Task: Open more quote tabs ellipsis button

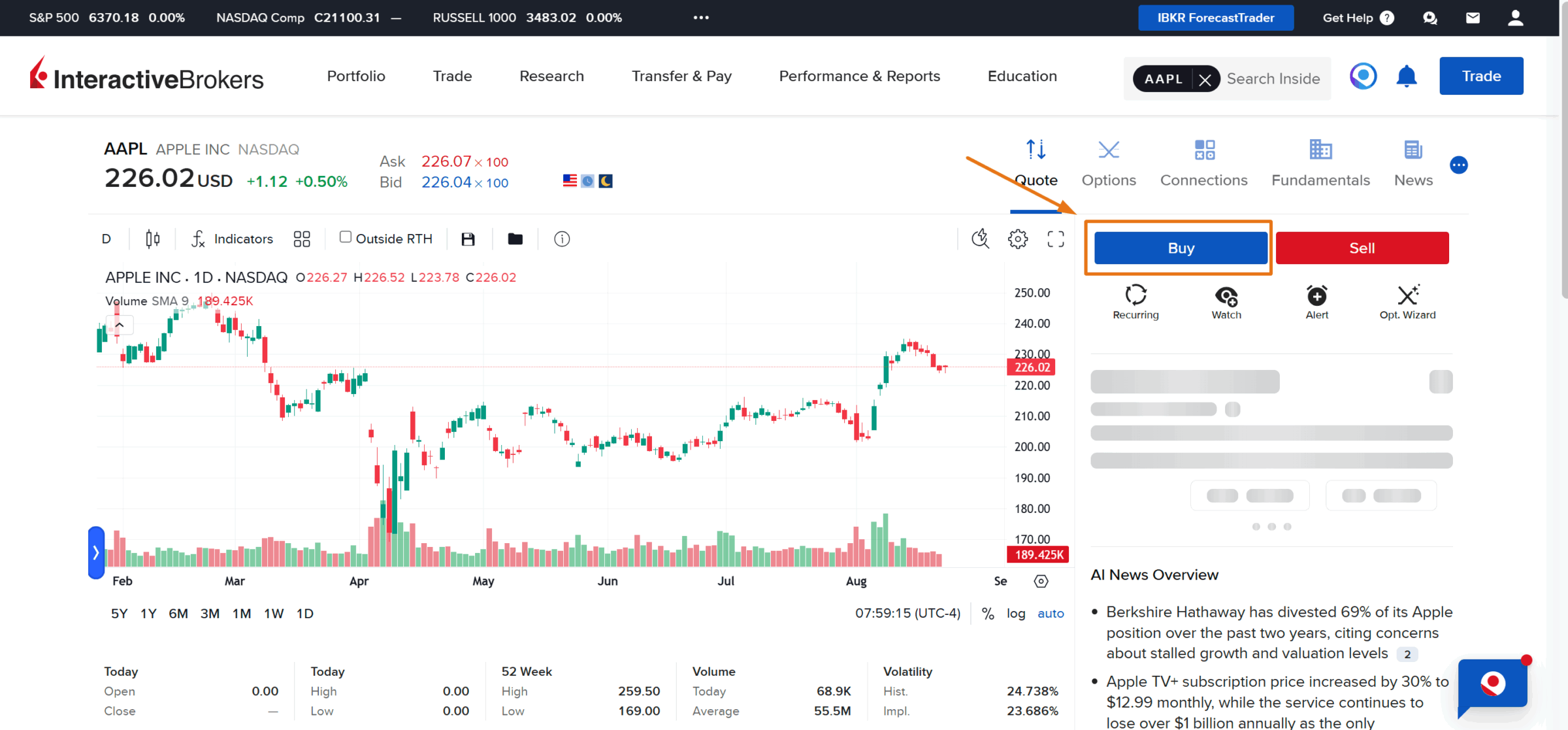Action: pos(1459,165)
